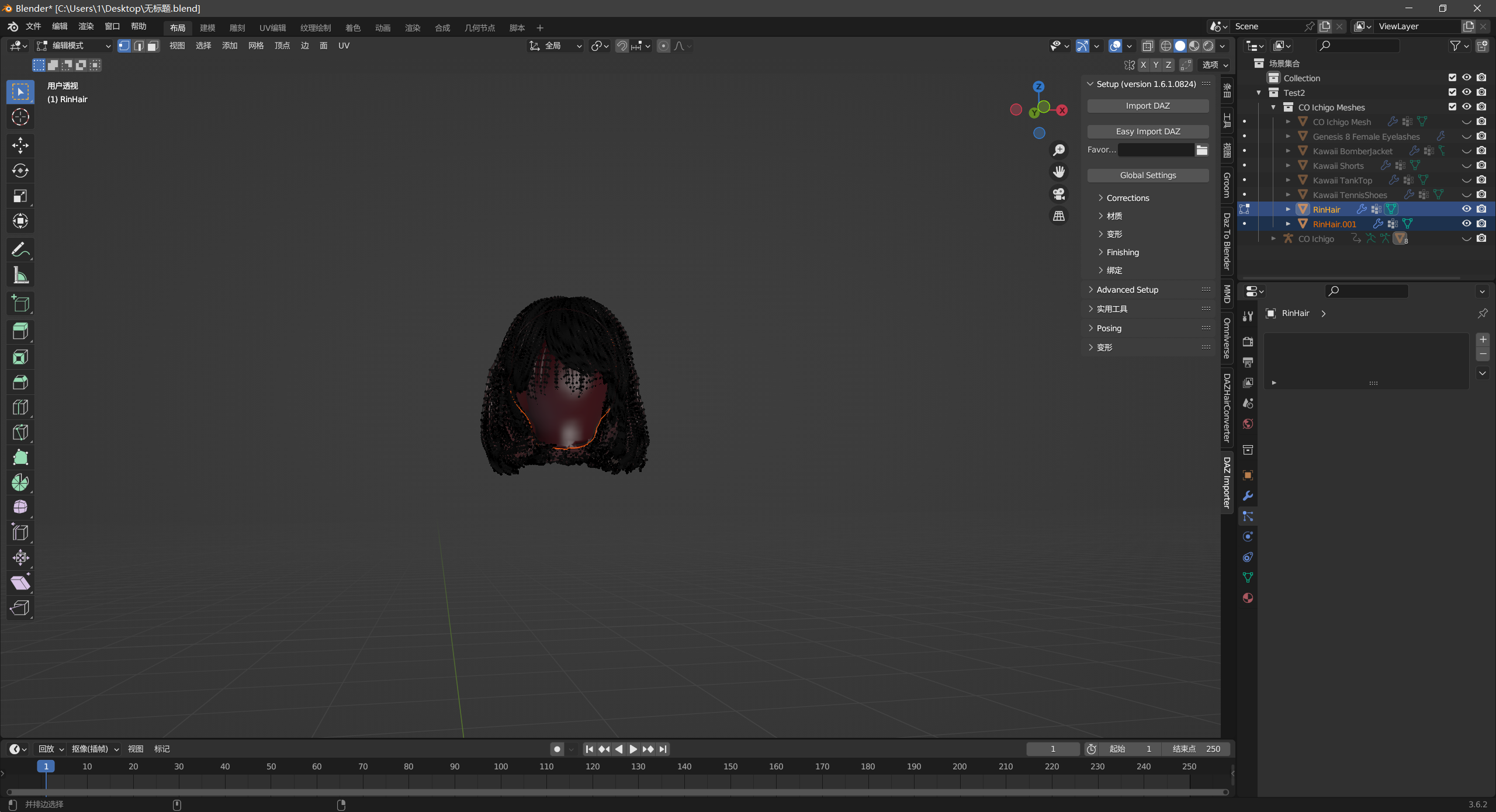The width and height of the screenshot is (1496, 812).
Task: Click the Easy Import DAZ button
Action: coord(1148,131)
